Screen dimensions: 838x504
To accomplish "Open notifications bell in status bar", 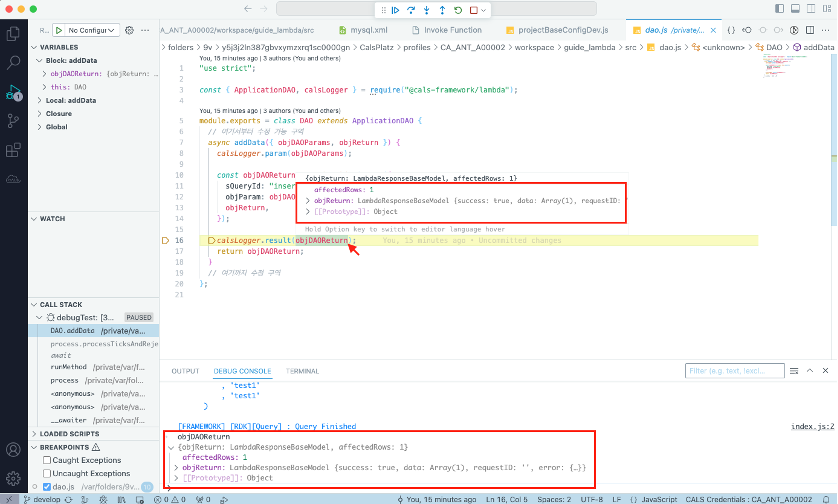I will (826, 499).
